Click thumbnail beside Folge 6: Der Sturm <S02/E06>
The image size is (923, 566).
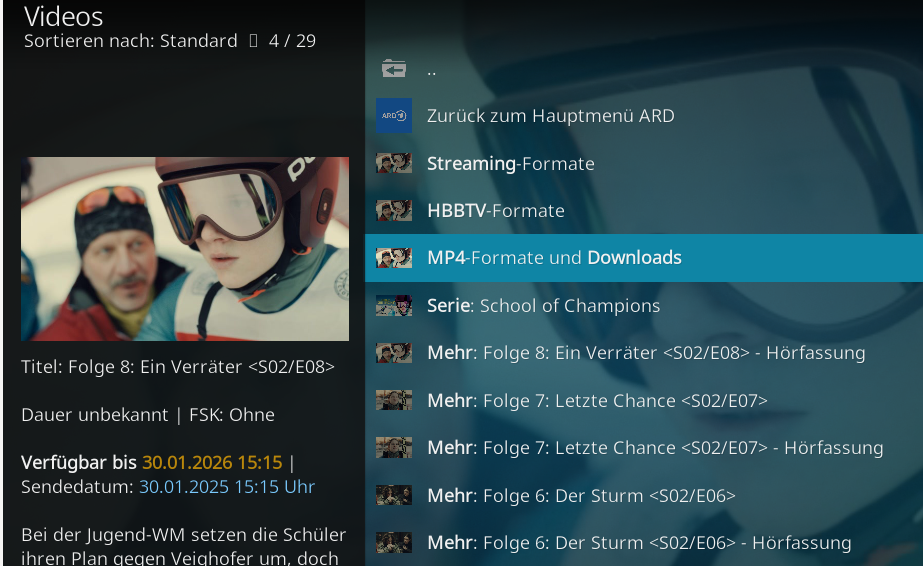click(394, 495)
